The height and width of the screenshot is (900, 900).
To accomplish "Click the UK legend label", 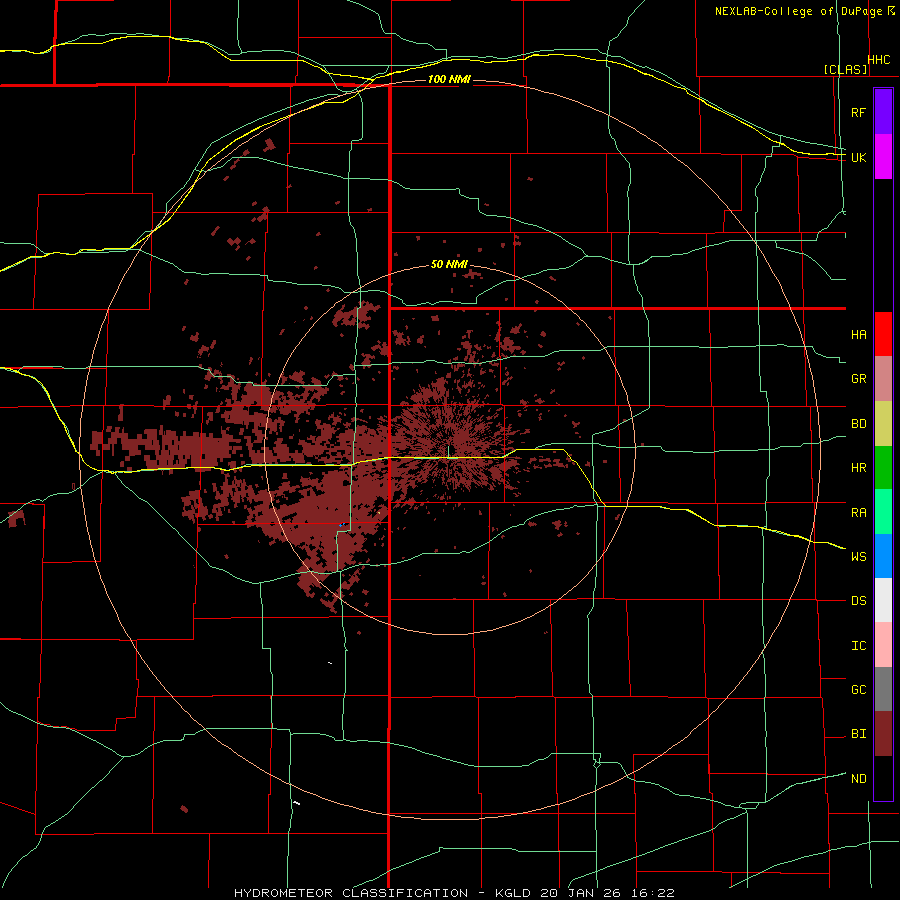I will point(858,157).
